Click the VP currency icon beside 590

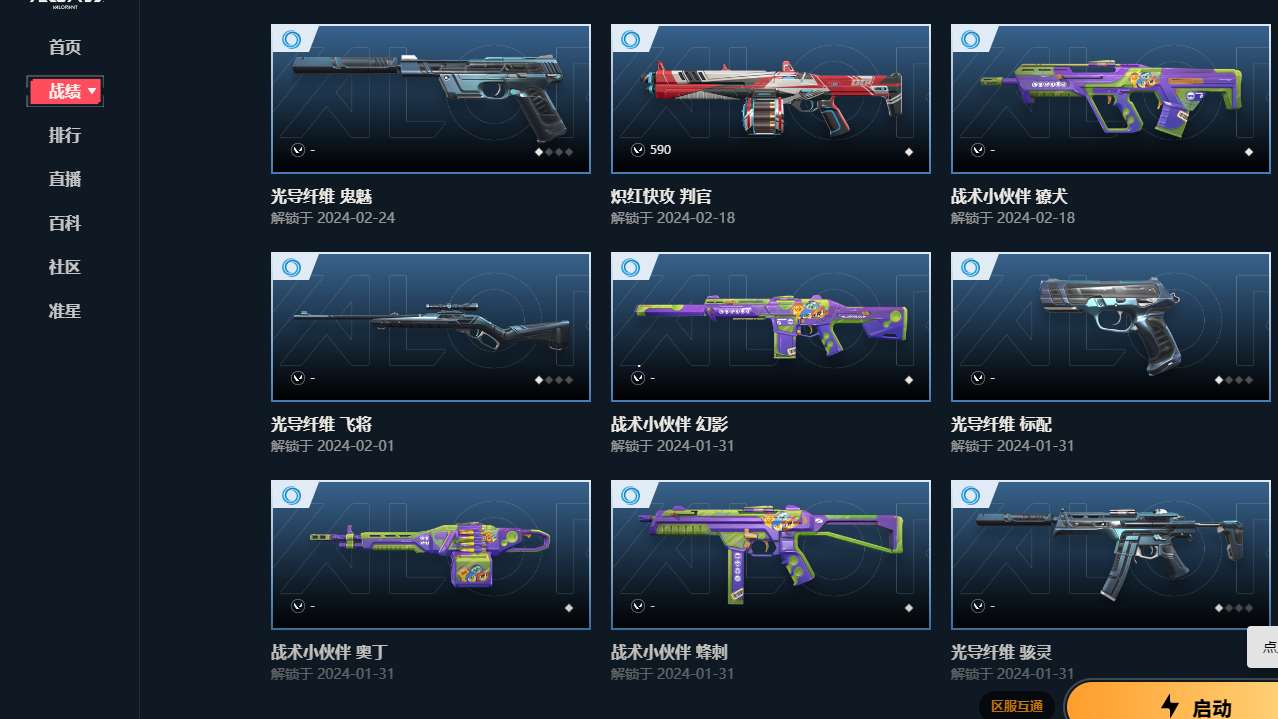point(638,150)
